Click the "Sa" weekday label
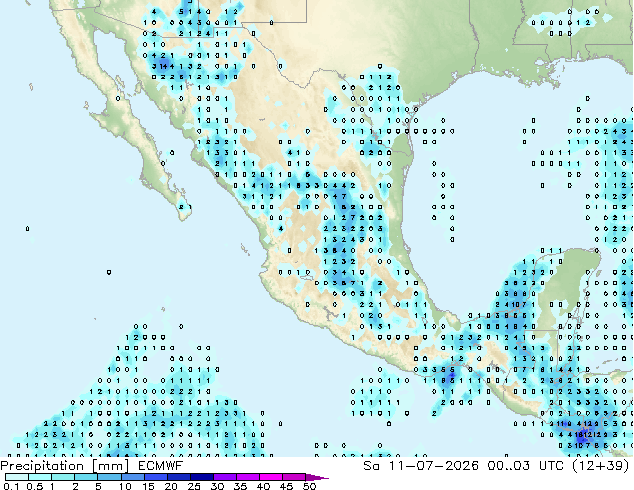 [x=371, y=466]
